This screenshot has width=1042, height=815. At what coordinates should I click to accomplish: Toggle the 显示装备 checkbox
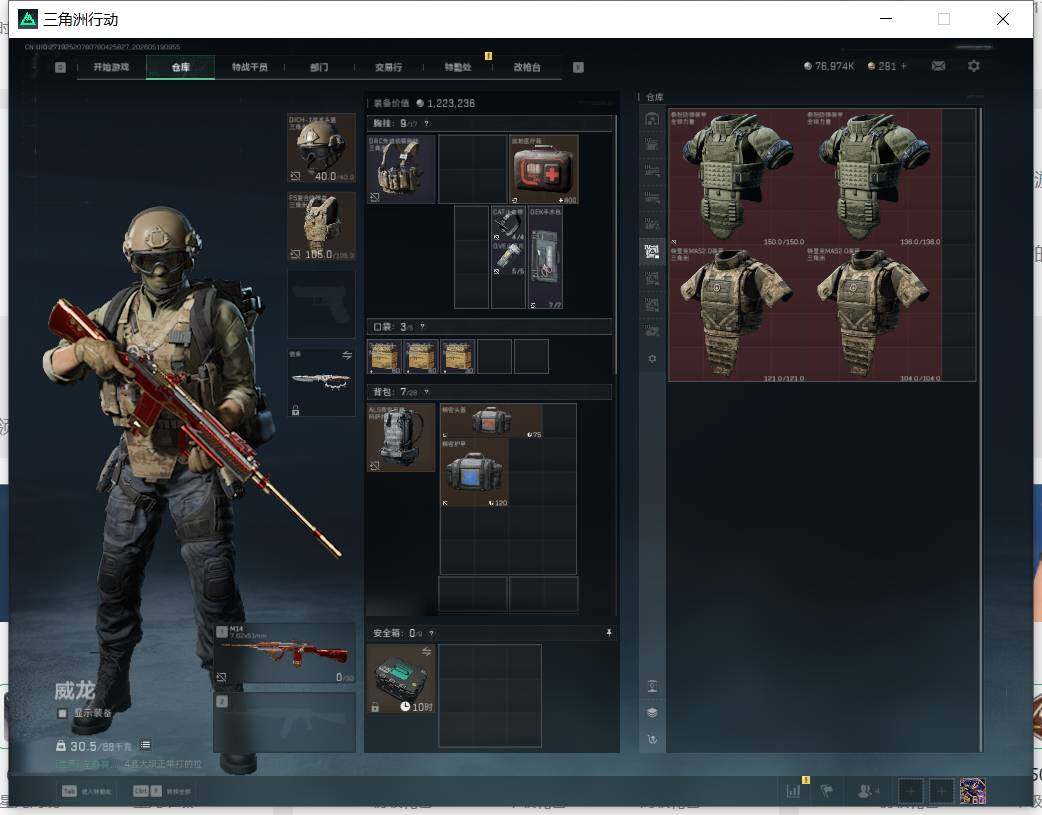click(62, 713)
